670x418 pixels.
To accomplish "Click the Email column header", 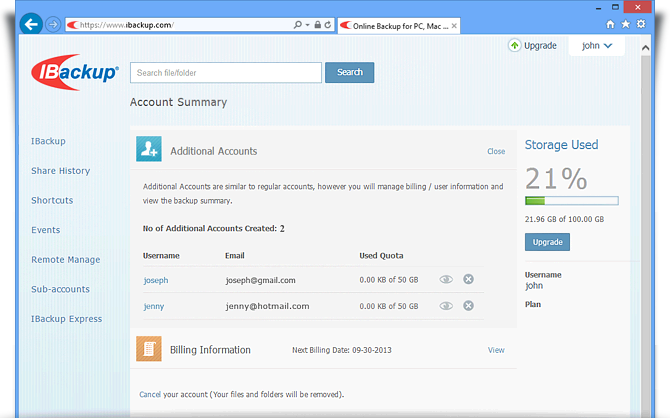I will 235,256.
